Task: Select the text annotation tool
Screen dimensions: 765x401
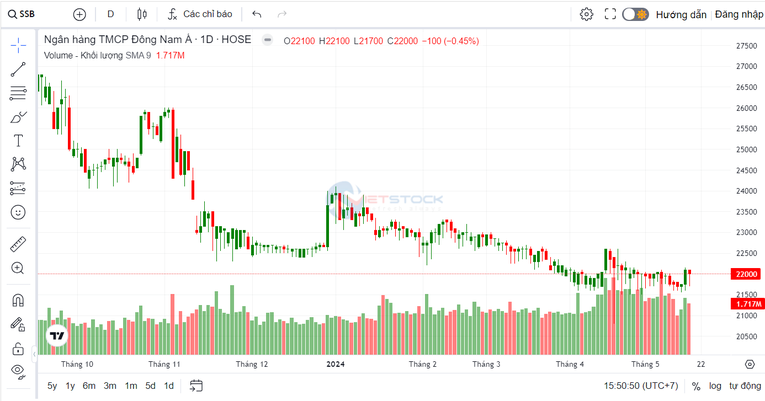Action: pos(18,141)
